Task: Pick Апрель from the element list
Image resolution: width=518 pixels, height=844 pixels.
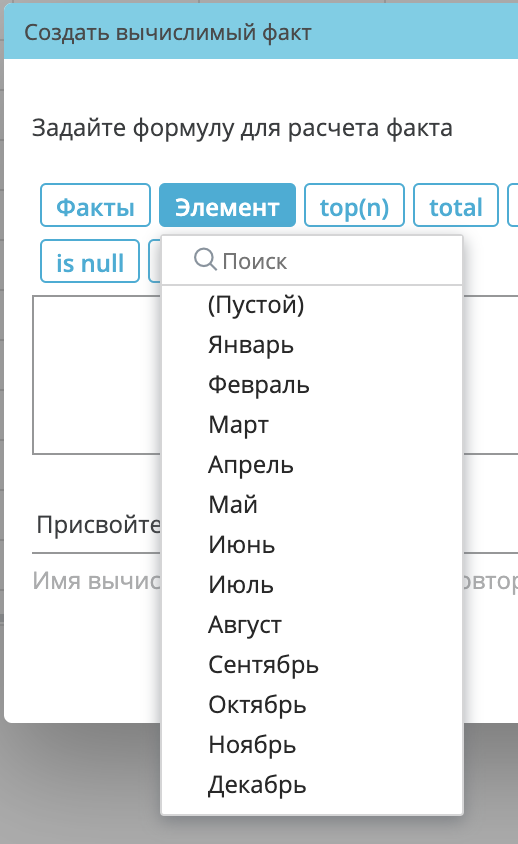Action: pos(312,465)
